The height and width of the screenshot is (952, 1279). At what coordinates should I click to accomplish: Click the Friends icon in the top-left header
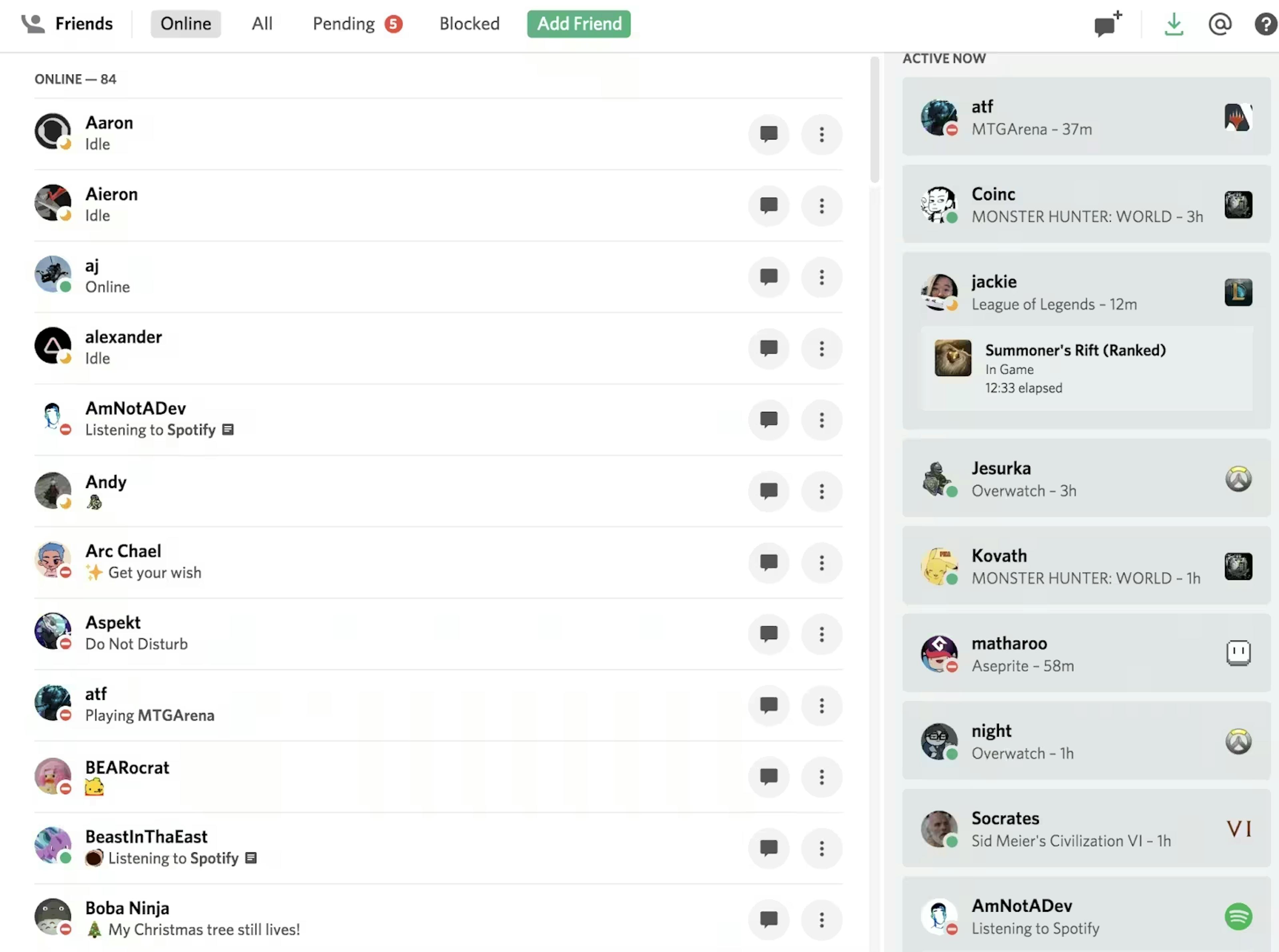[x=33, y=24]
